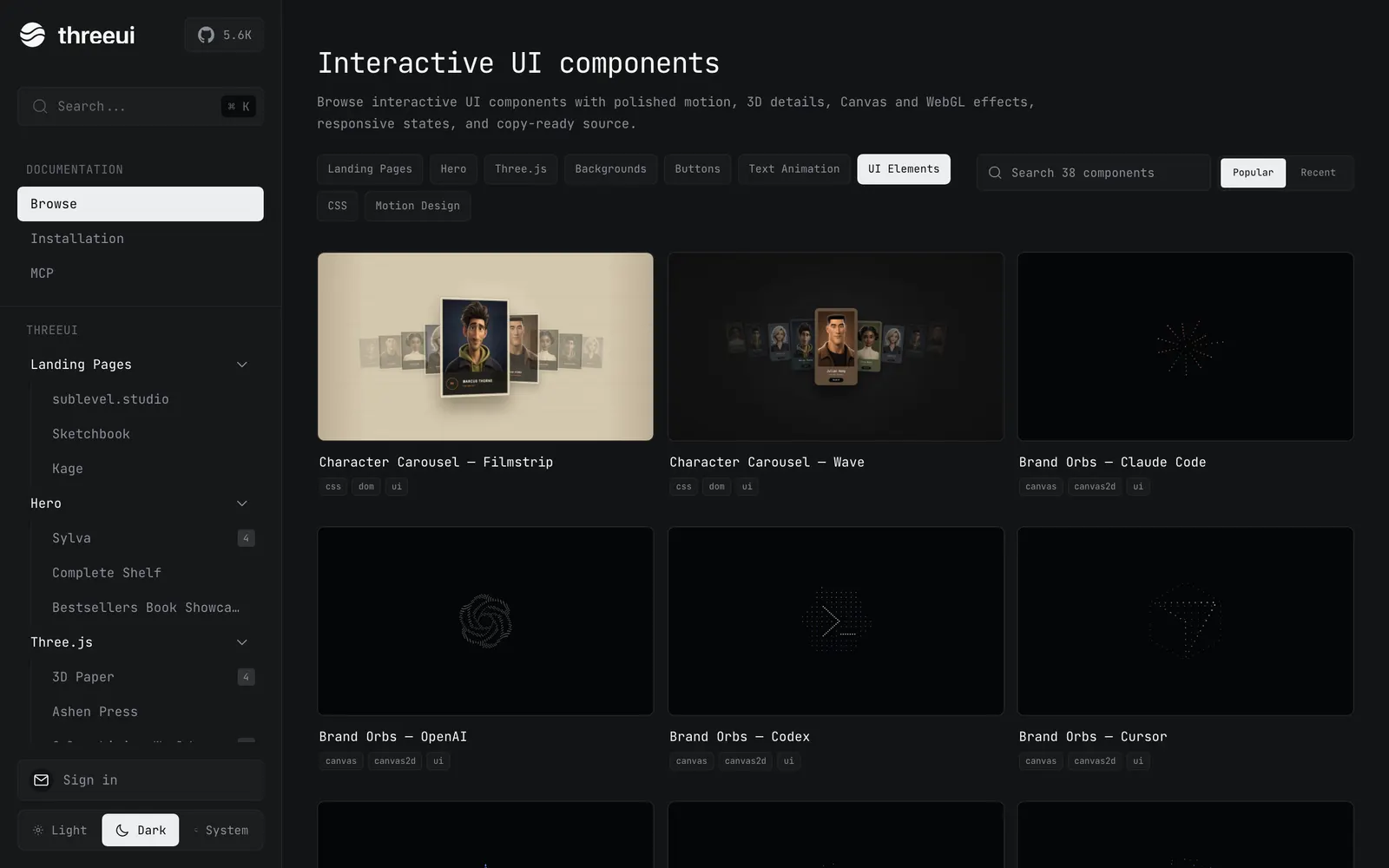1389x868 pixels.
Task: Open Brand Orbs Claude Code preview thumbnail
Action: pyautogui.click(x=1186, y=346)
